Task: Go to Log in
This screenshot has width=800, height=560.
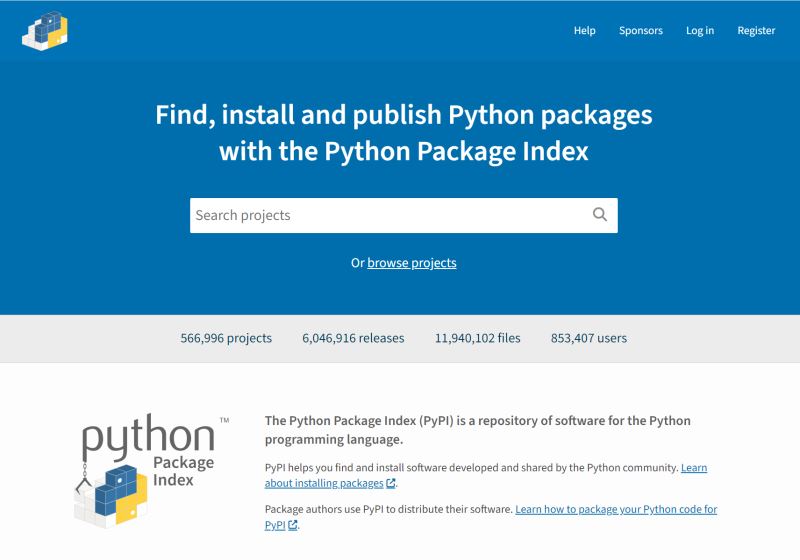Action: pos(700,31)
